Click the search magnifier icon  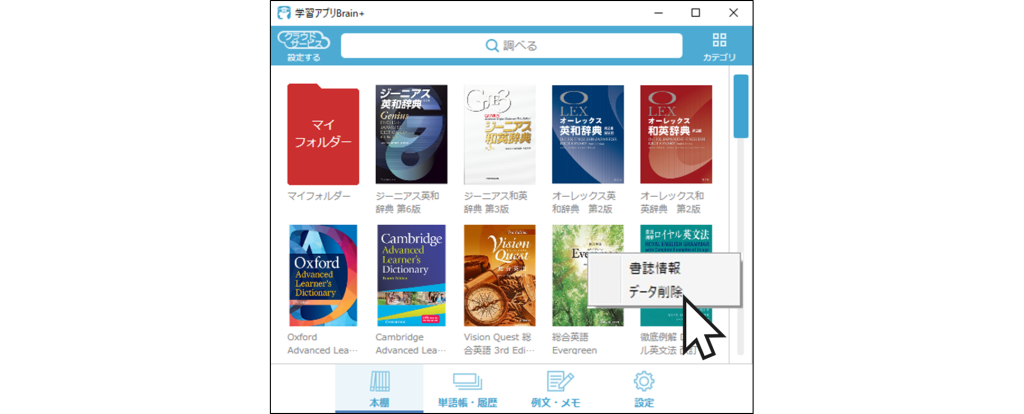point(492,46)
